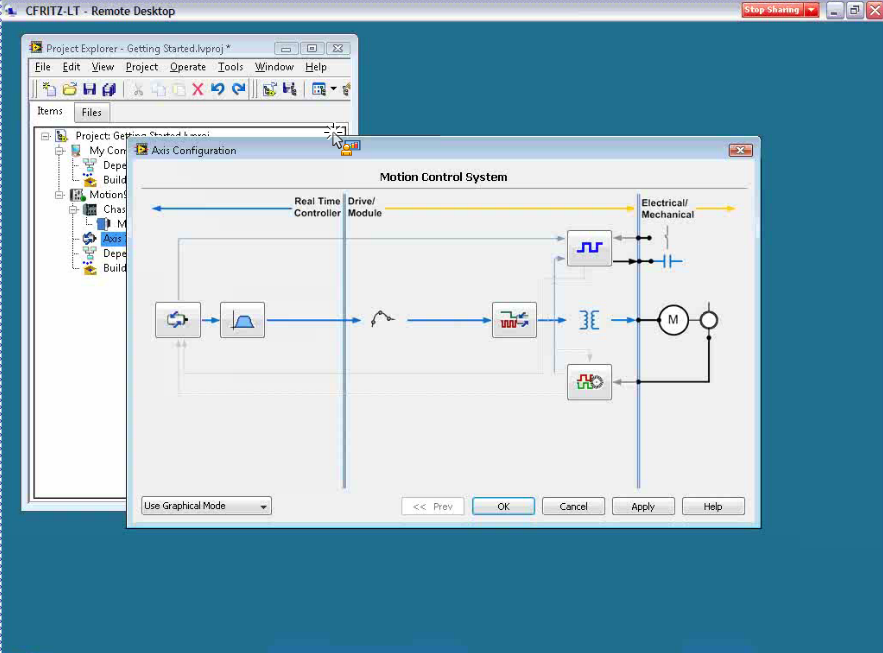Screen dimensions: 883x653
Task: Click the Open Project folder icon
Action: [x=69, y=89]
